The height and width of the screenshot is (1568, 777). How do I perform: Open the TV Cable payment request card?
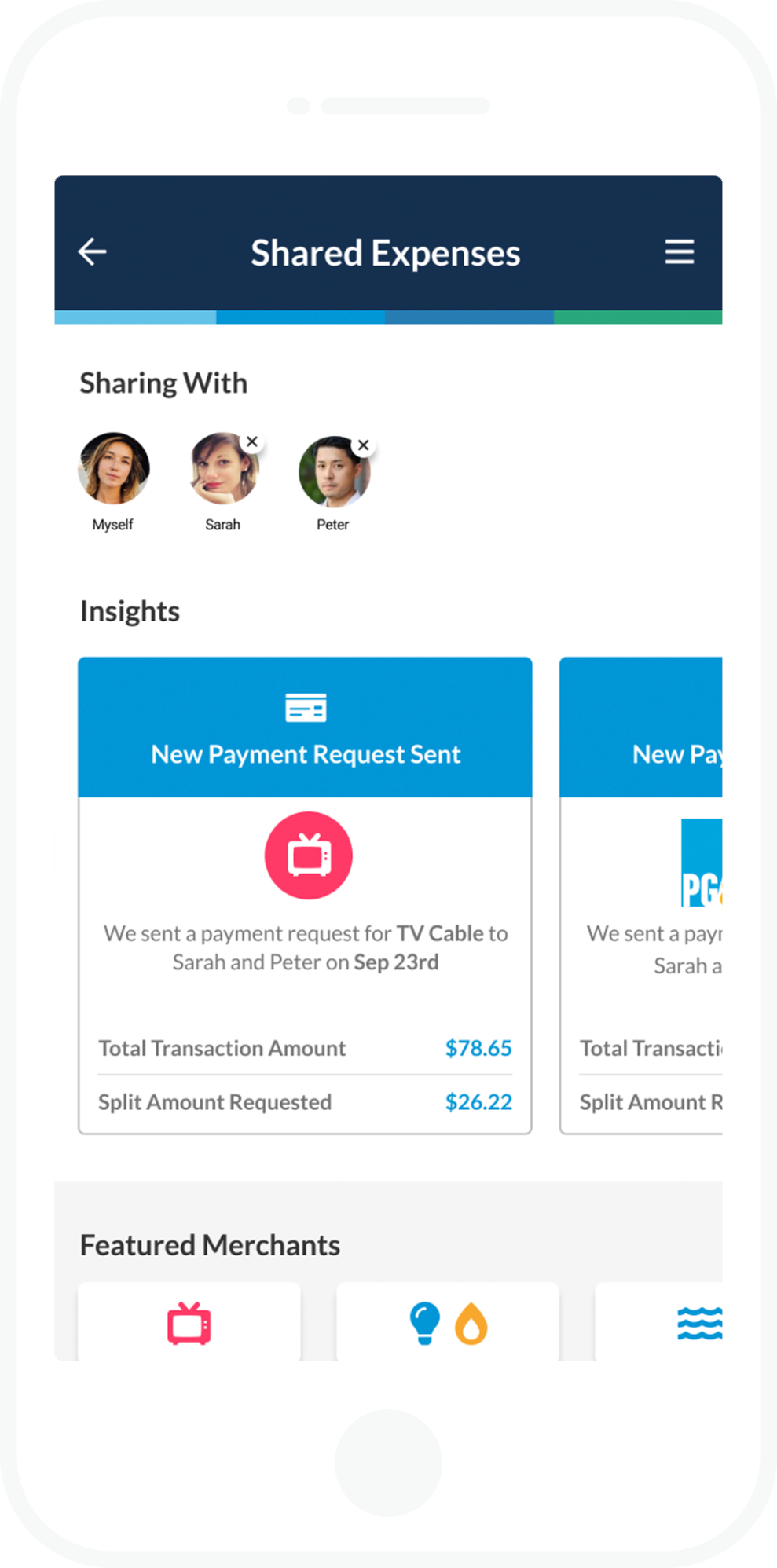click(306, 903)
